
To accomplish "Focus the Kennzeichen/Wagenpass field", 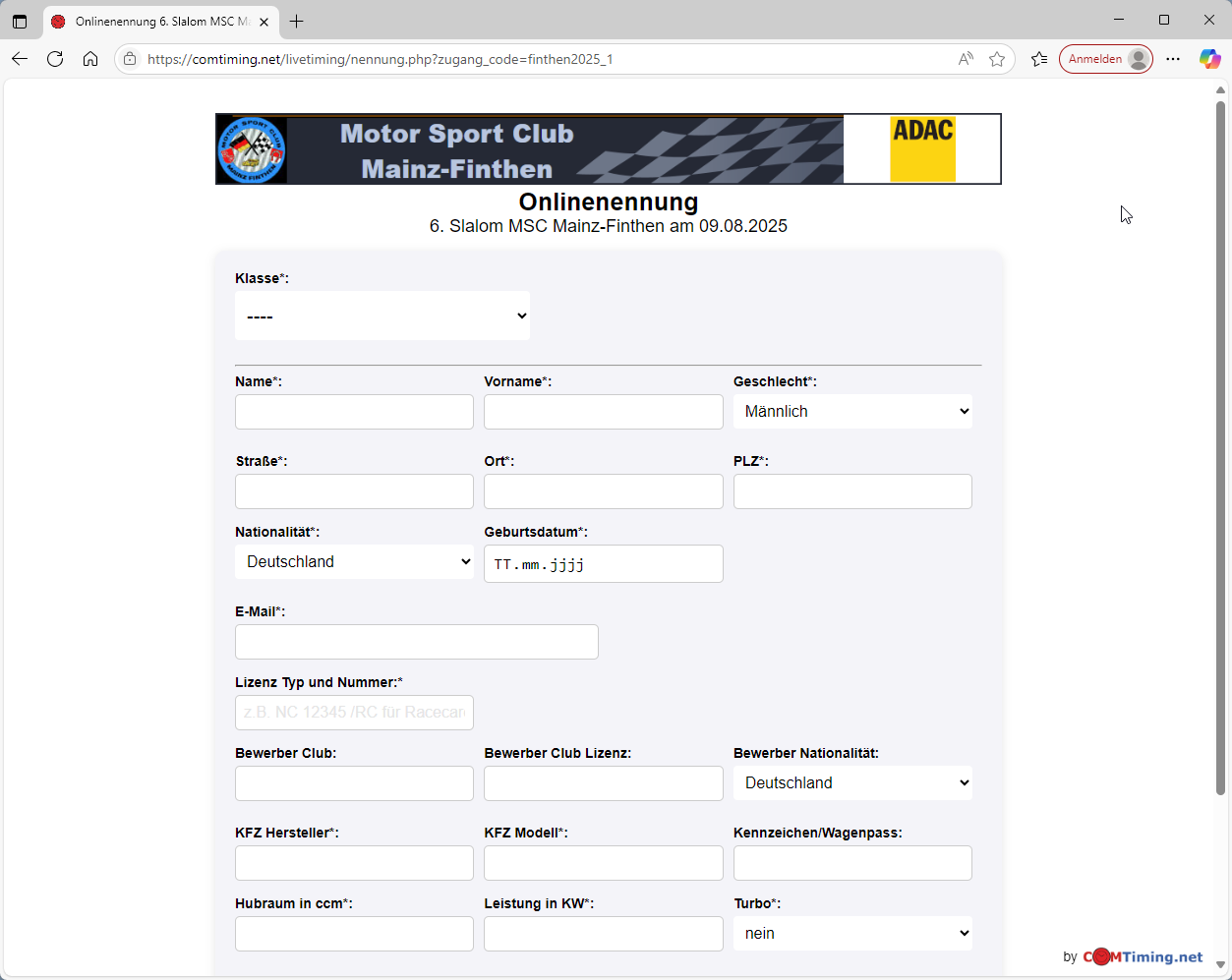I will point(852,863).
